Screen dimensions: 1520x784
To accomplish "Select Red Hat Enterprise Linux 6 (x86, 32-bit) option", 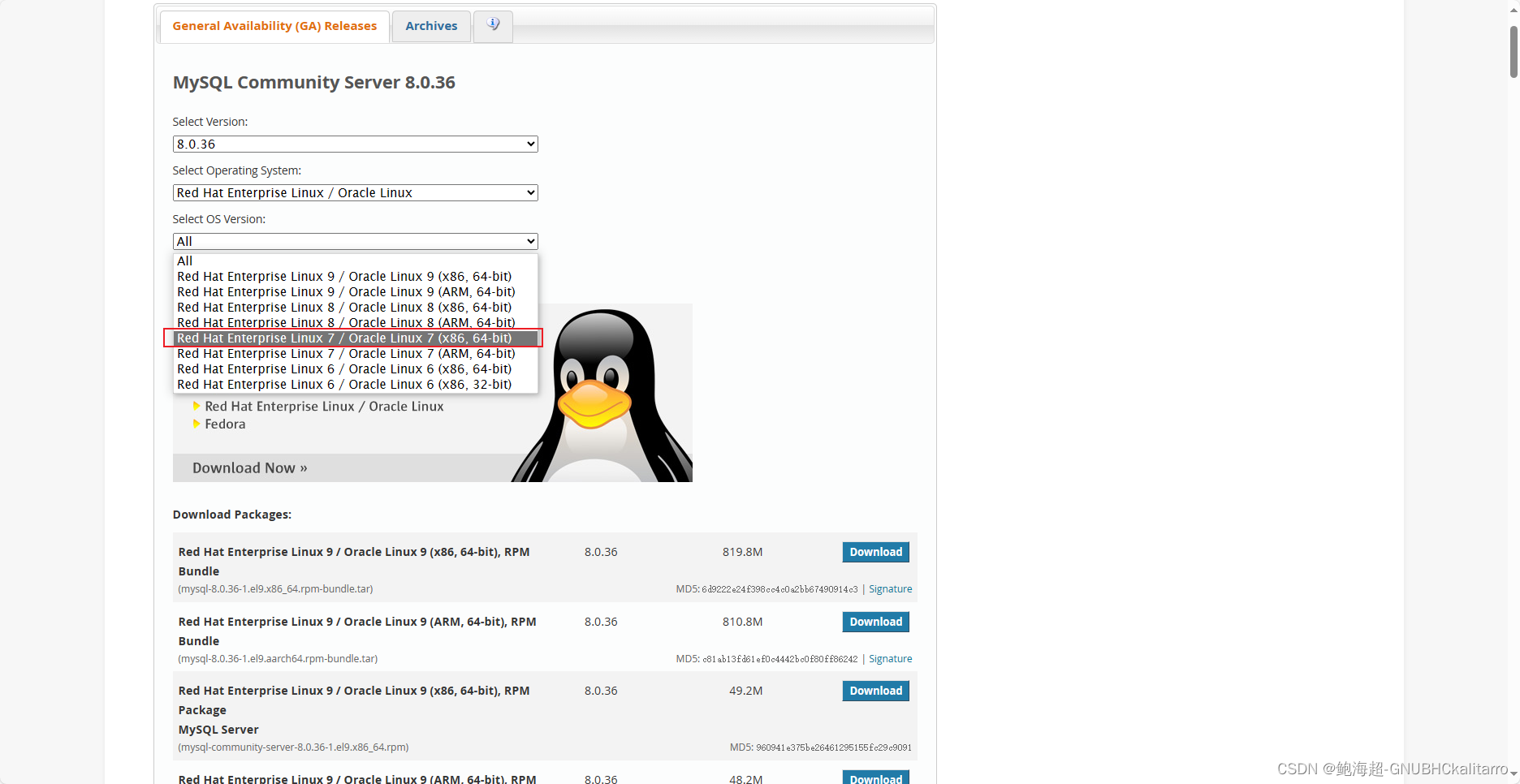I will point(355,385).
